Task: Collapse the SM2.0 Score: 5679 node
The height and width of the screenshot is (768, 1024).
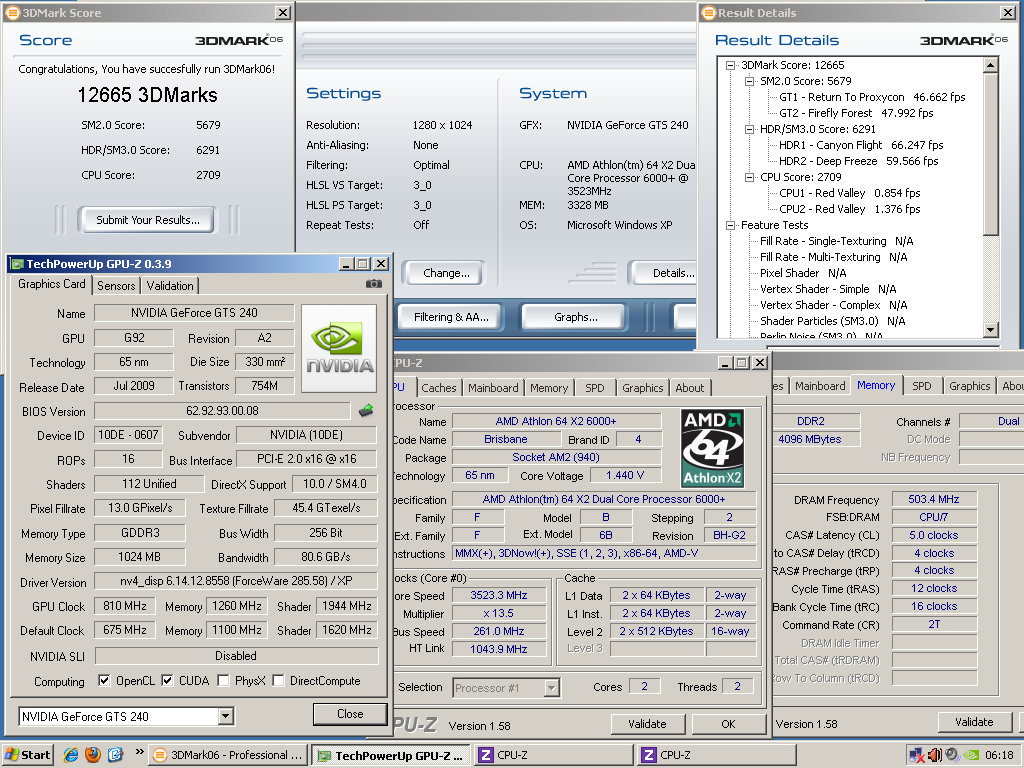Action: (x=750, y=81)
